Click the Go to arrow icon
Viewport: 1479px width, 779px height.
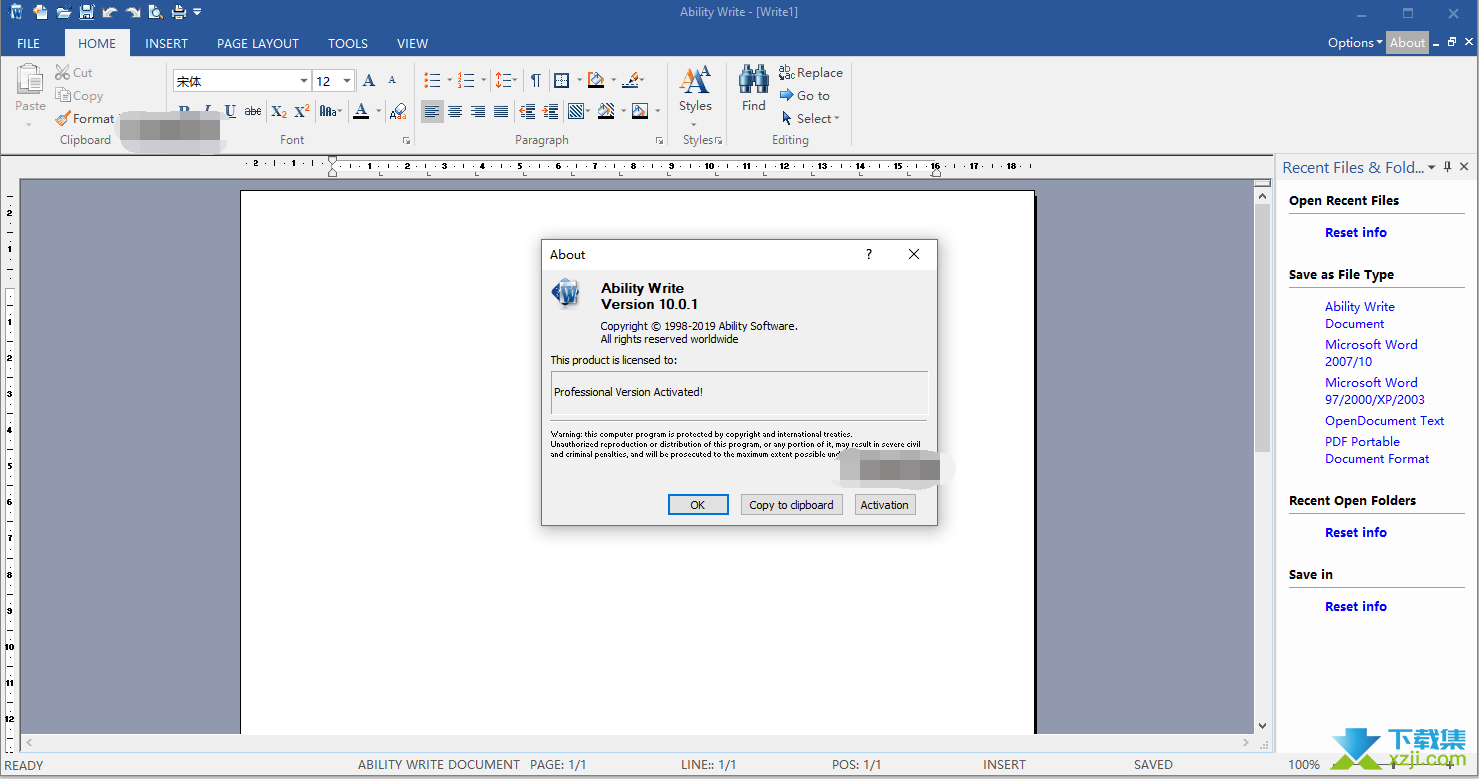coord(786,95)
